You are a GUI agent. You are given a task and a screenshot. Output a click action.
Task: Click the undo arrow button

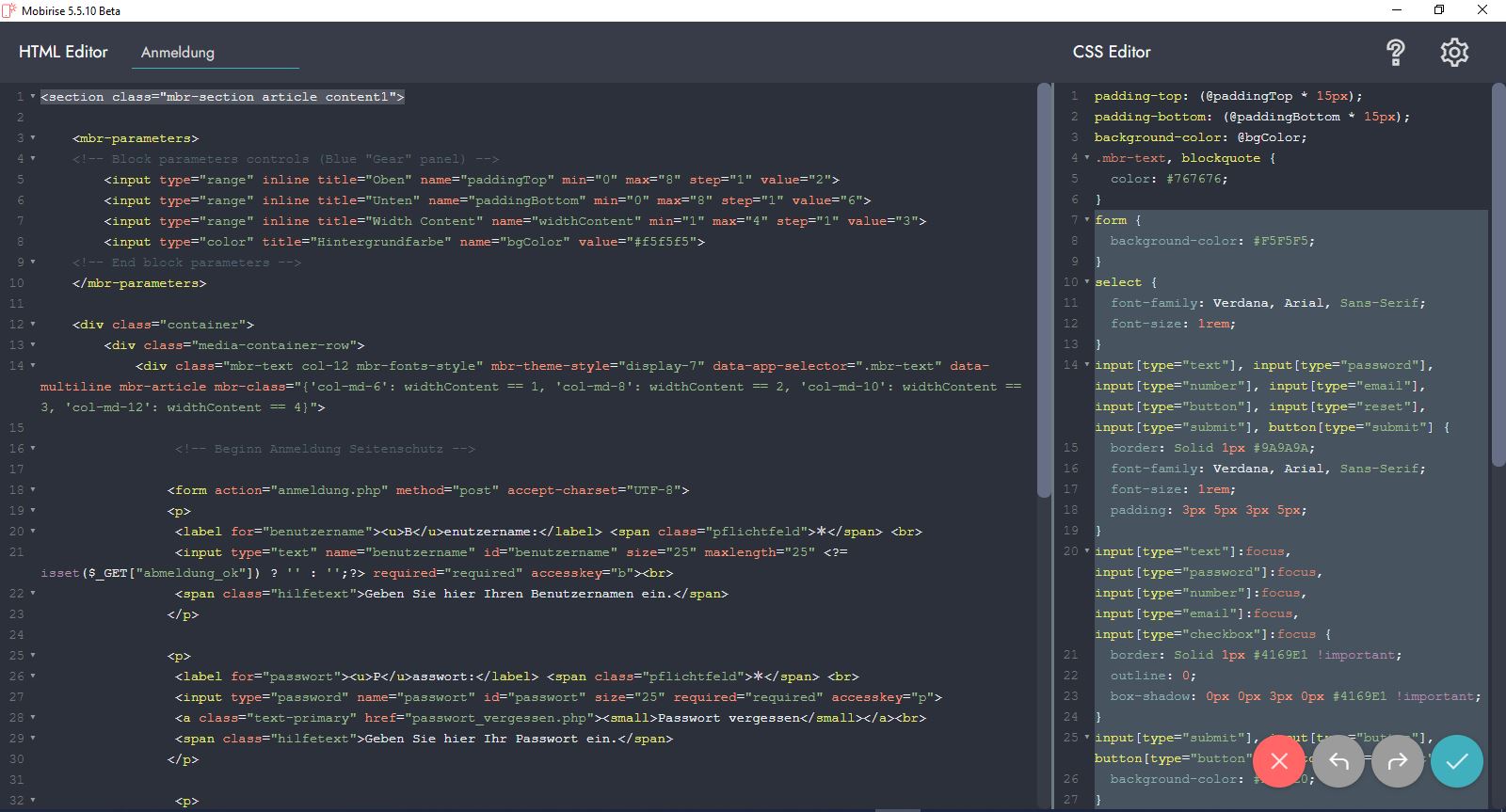(1338, 761)
